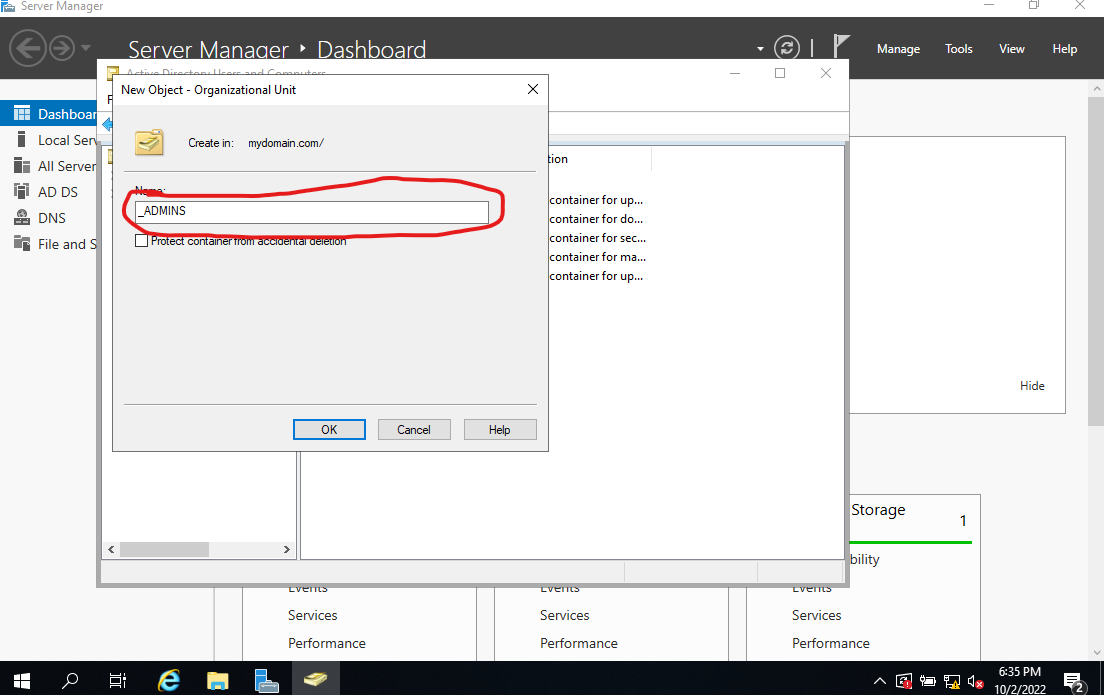
Task: Open Windows Start menu
Action: (22, 680)
